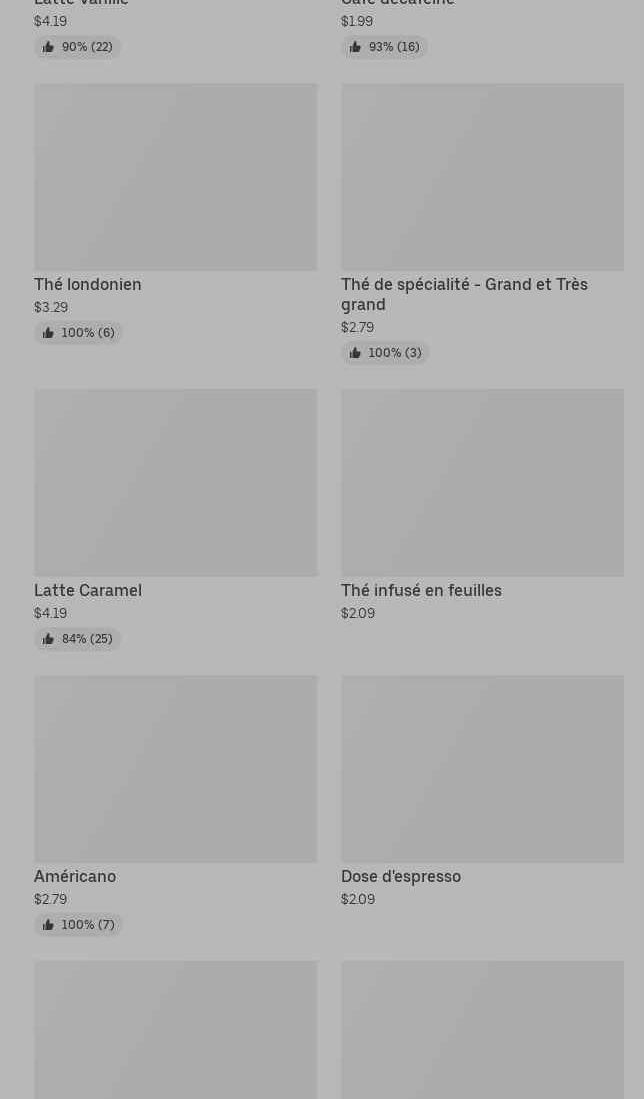Click thumbs-up icon under Thé londonien
The height and width of the screenshot is (1099, 644).
point(48,333)
